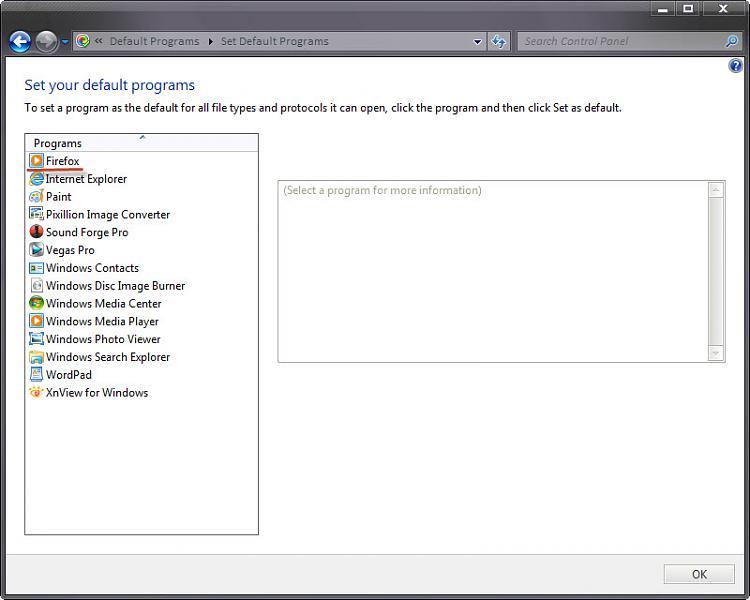Select WordPad in the list
The image size is (750, 600).
(68, 375)
